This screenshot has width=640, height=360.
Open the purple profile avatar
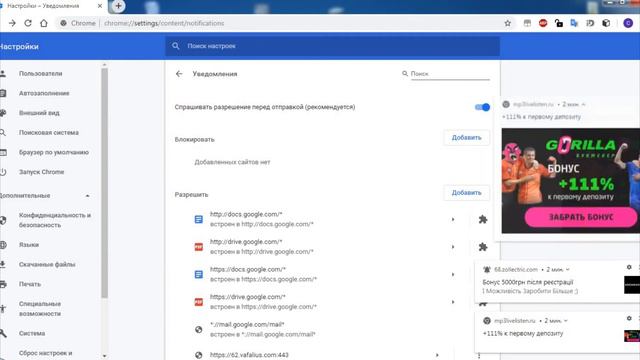[628, 23]
